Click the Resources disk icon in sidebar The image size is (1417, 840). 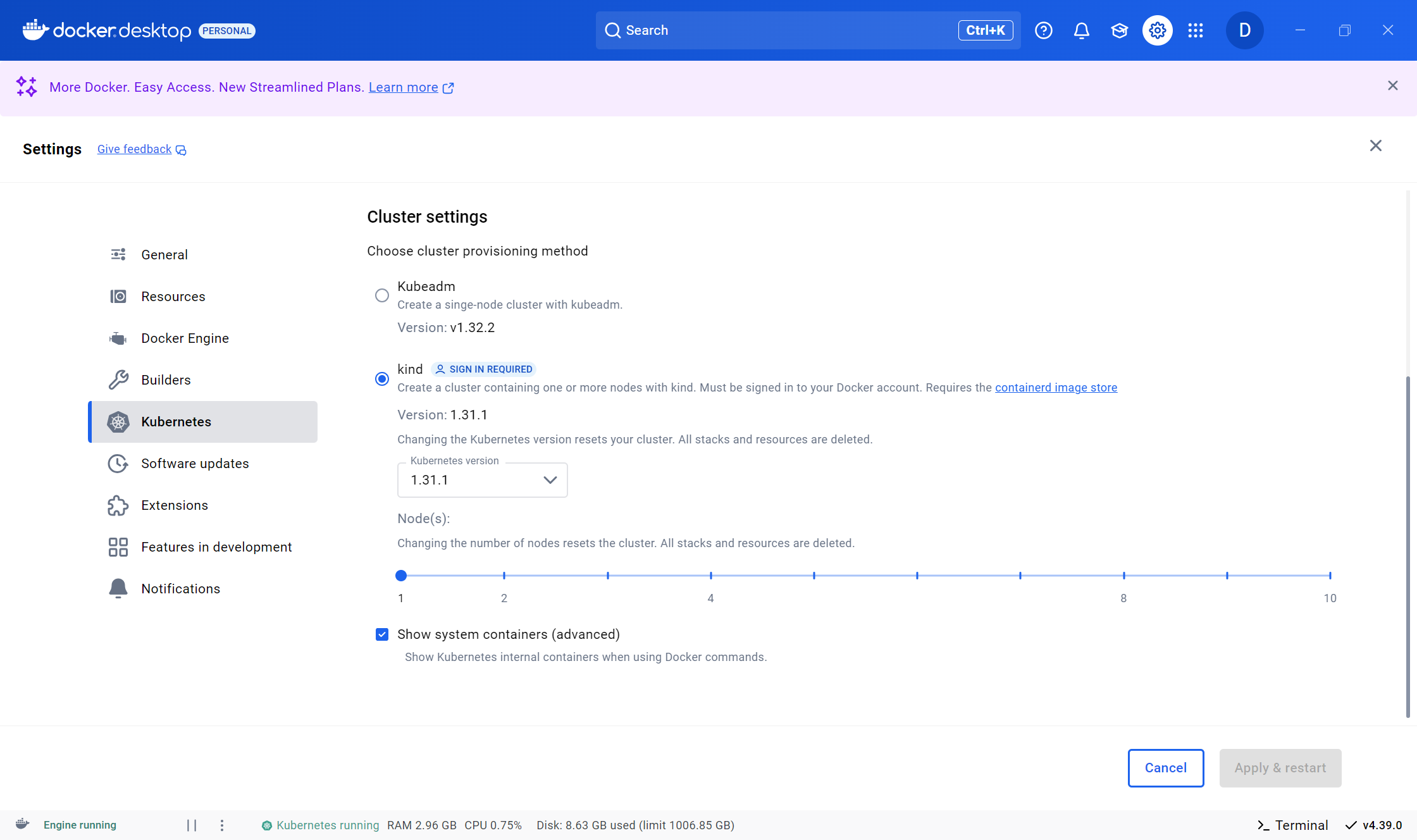118,296
